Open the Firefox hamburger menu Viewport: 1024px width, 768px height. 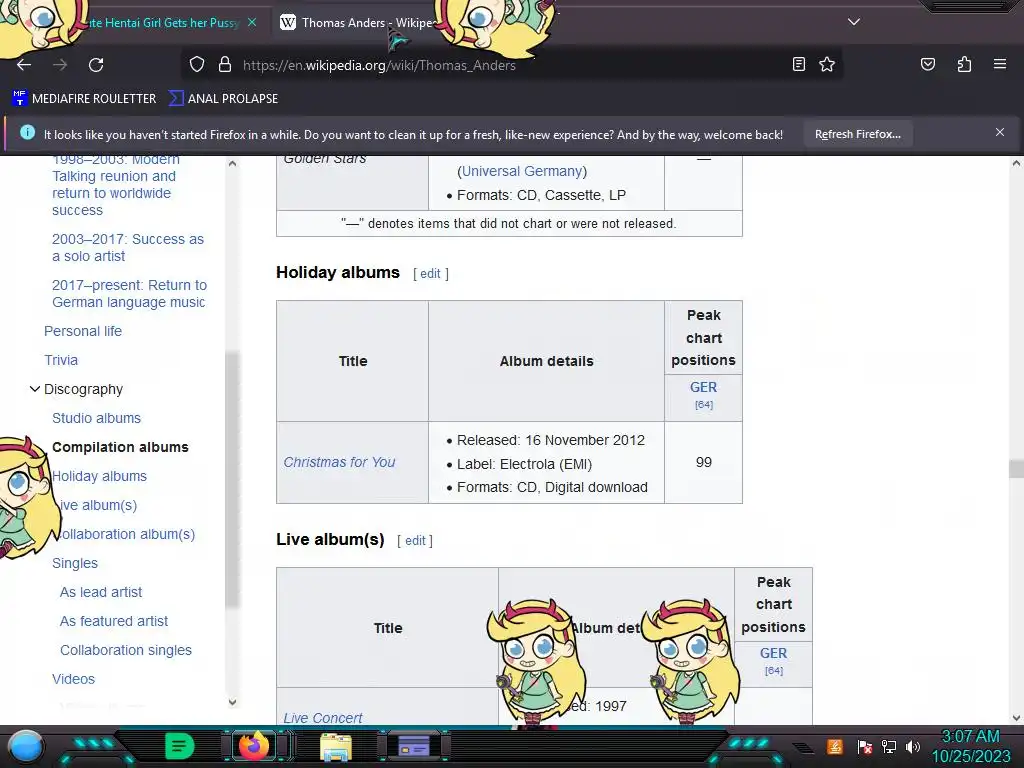tap(999, 64)
